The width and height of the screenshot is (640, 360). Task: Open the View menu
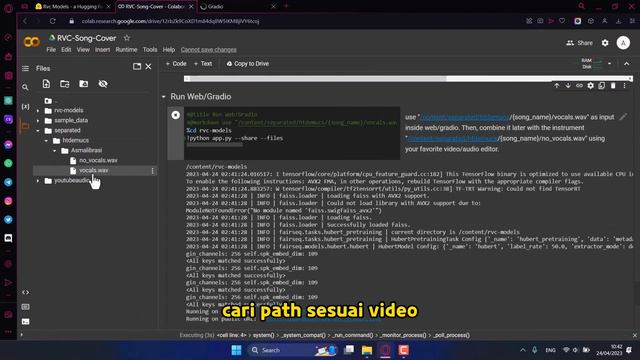tap(83, 50)
